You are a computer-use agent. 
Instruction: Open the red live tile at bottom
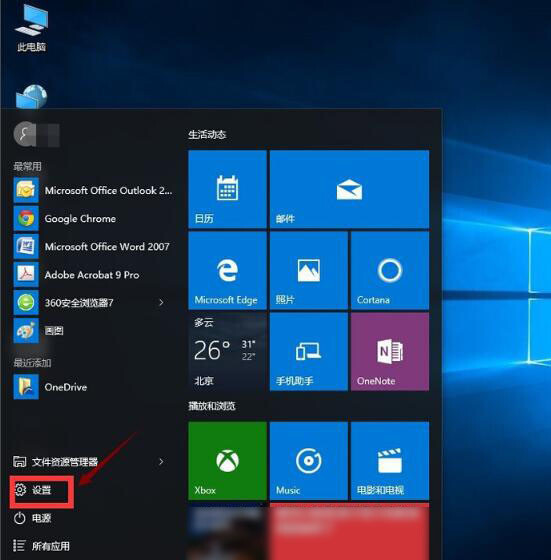point(349,531)
